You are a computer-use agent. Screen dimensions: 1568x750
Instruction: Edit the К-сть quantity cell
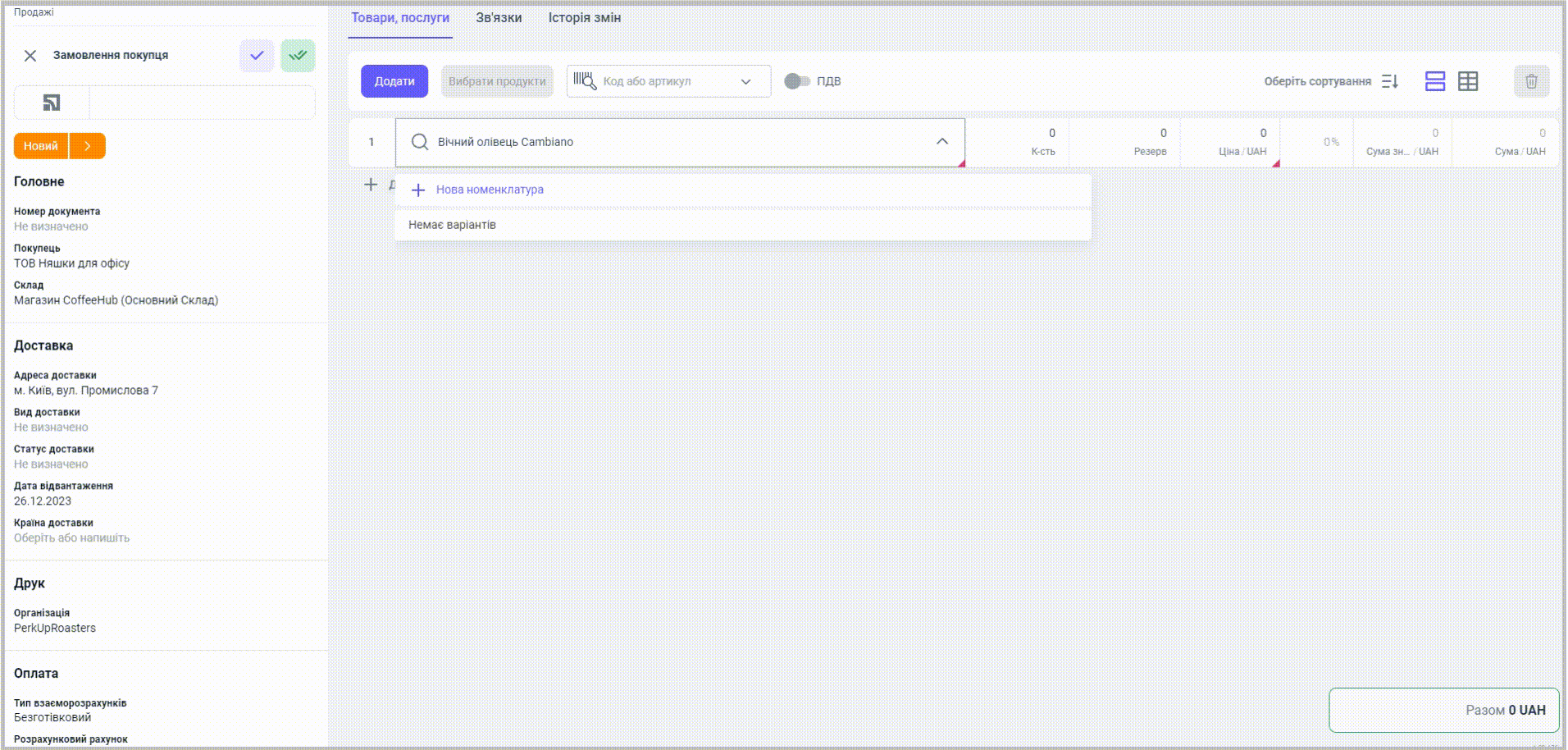[x=1019, y=143]
